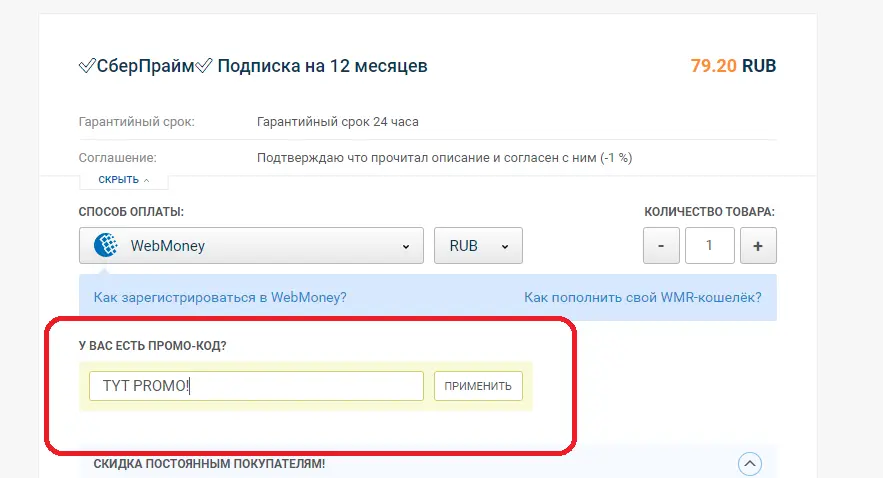Open the RUB currency dropdown
This screenshot has width=883, height=478.
(x=478, y=245)
